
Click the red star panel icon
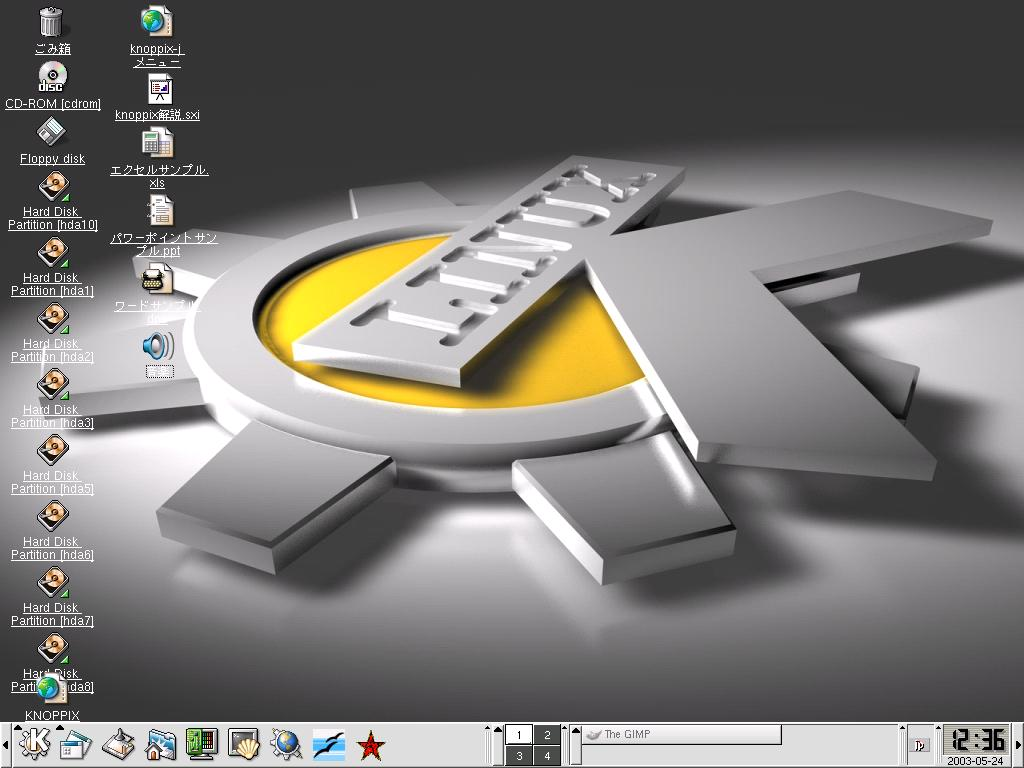coord(371,744)
